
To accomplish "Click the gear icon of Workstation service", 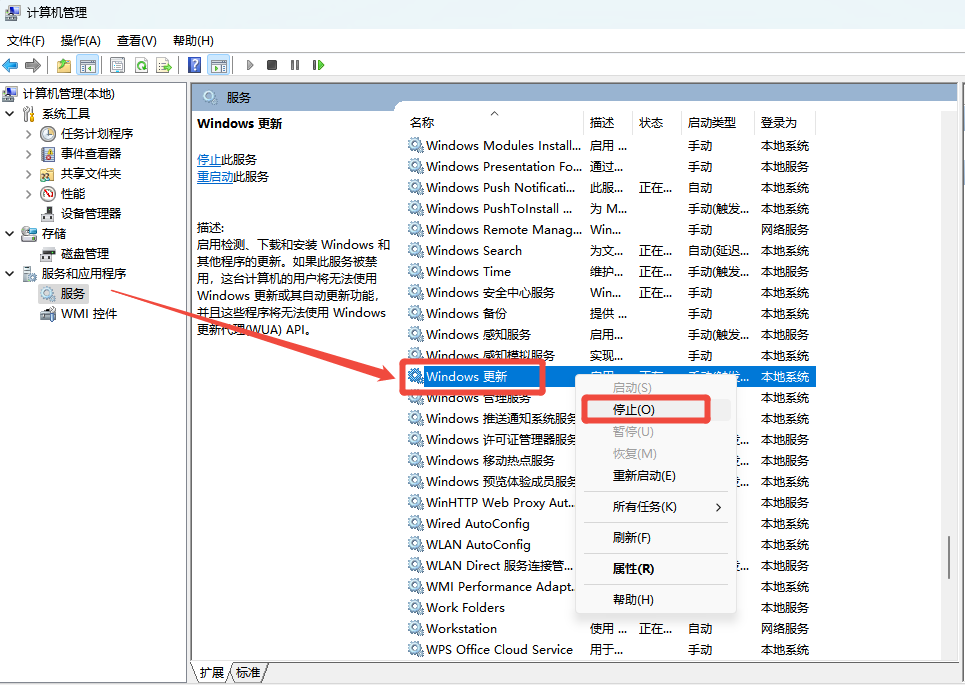I will [416, 628].
